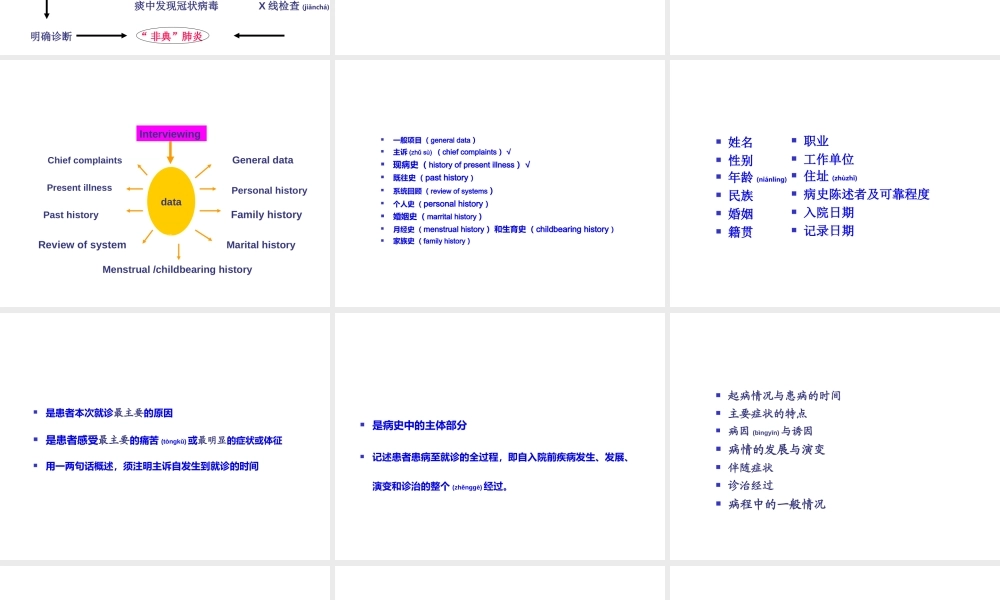Click the bullet marker beside 姓名

718,142
